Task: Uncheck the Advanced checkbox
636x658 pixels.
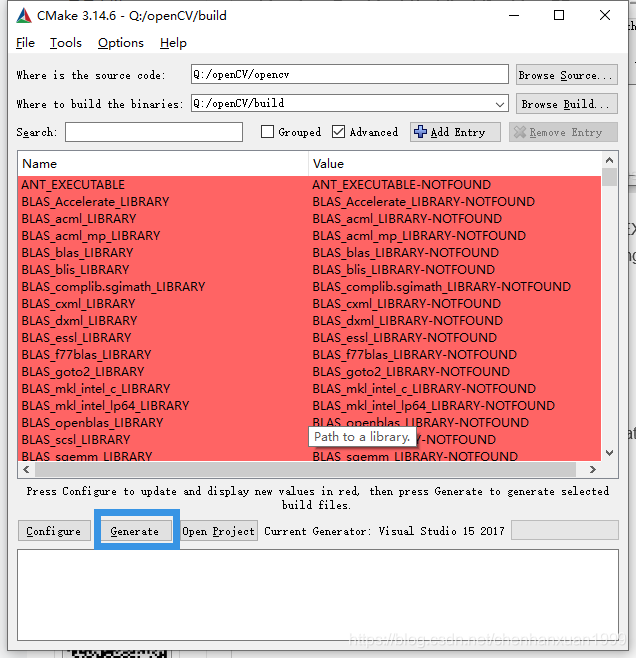Action: pos(338,132)
